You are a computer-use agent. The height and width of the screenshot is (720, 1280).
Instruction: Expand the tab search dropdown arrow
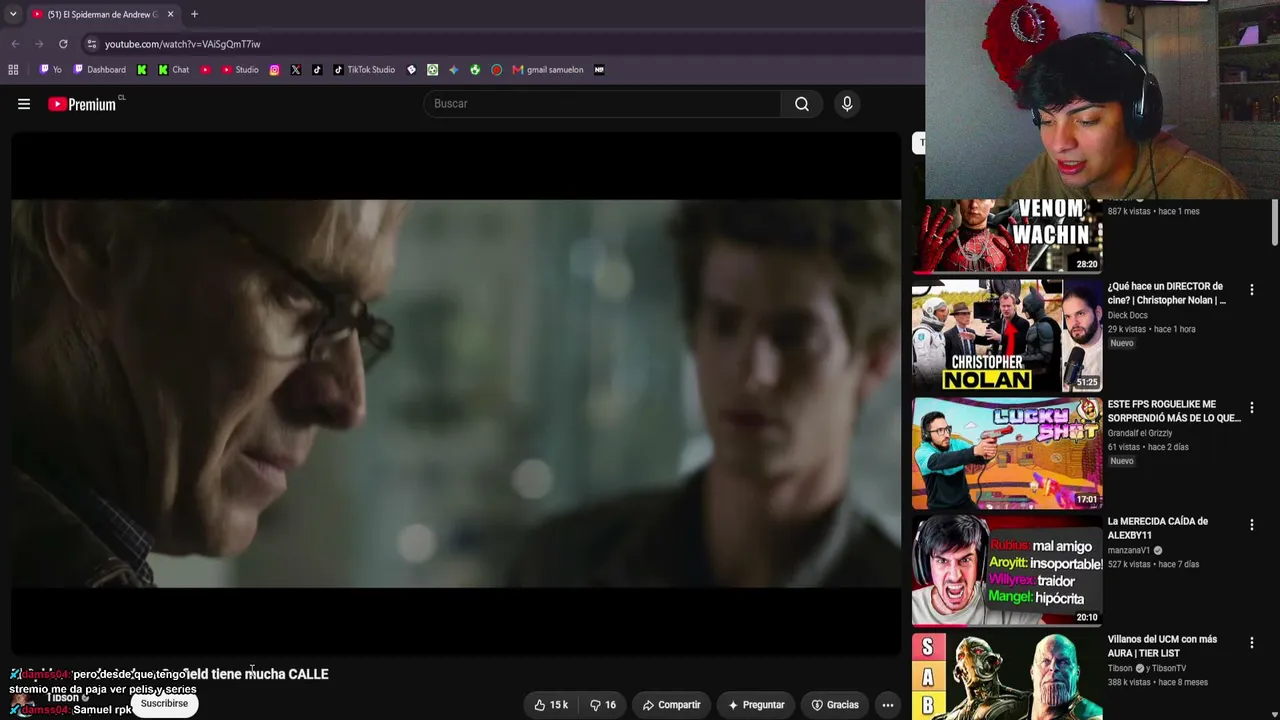point(13,14)
